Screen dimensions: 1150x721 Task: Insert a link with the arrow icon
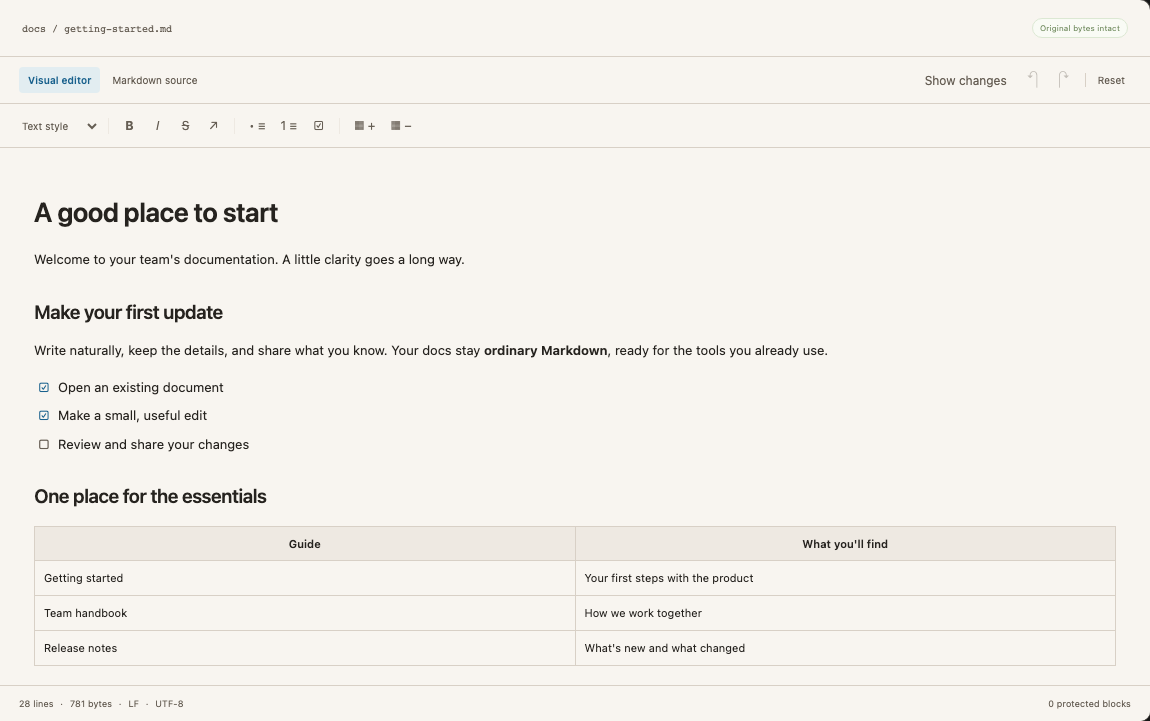coord(213,126)
